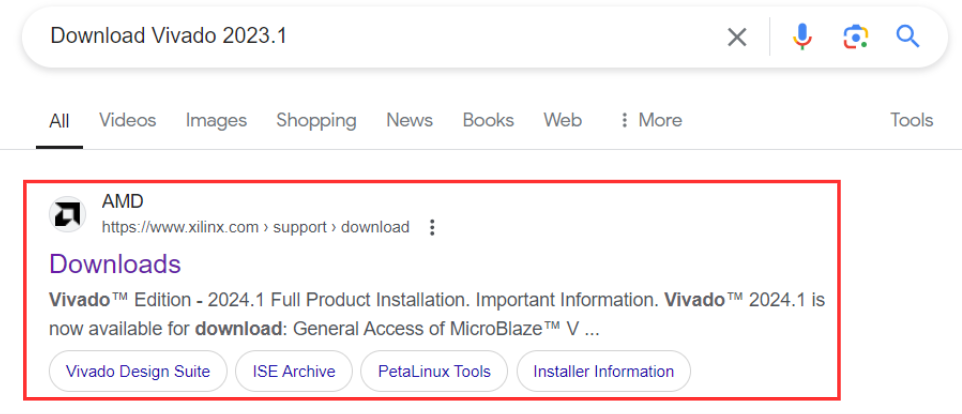
Task: Select the Web results tab
Action: 563,120
